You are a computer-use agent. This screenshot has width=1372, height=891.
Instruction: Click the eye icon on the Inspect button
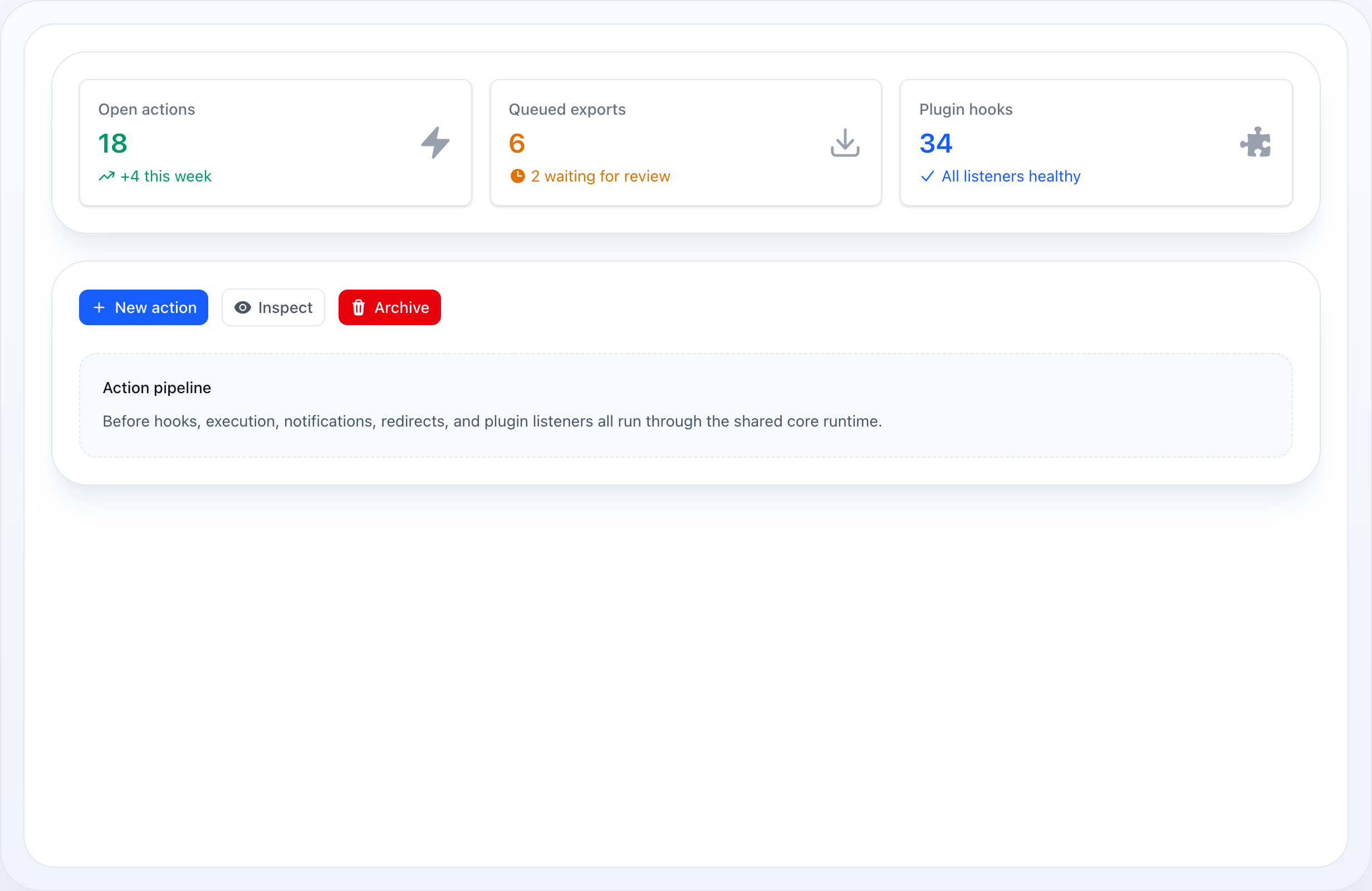tap(243, 308)
